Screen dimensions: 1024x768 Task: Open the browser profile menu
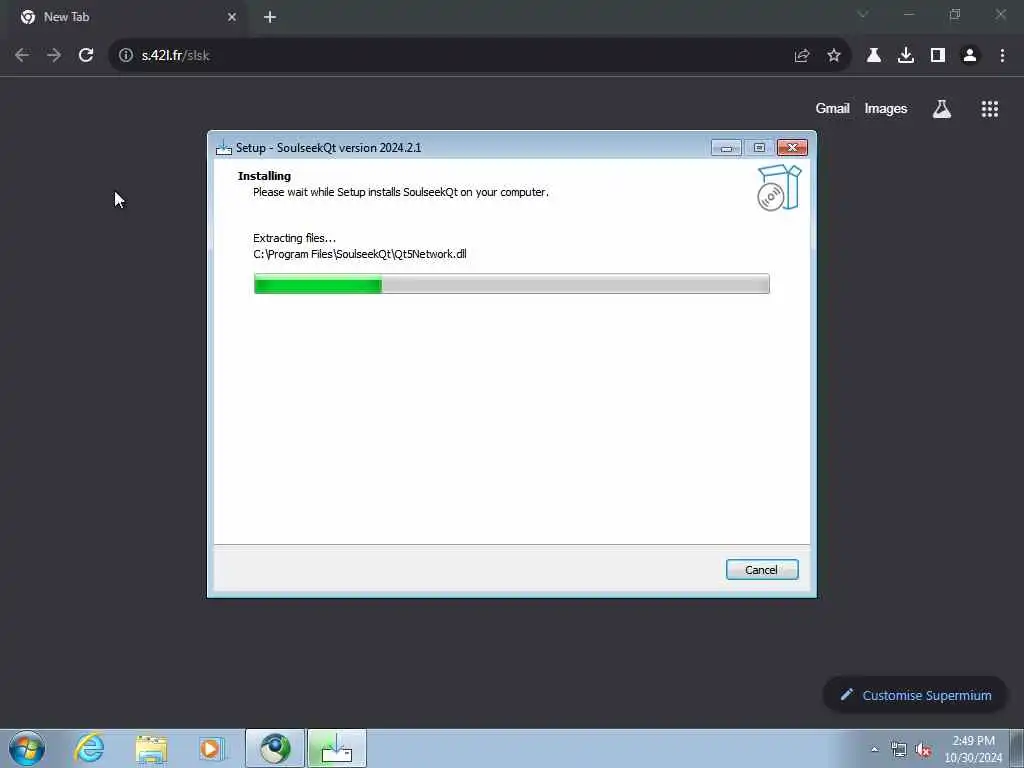970,56
